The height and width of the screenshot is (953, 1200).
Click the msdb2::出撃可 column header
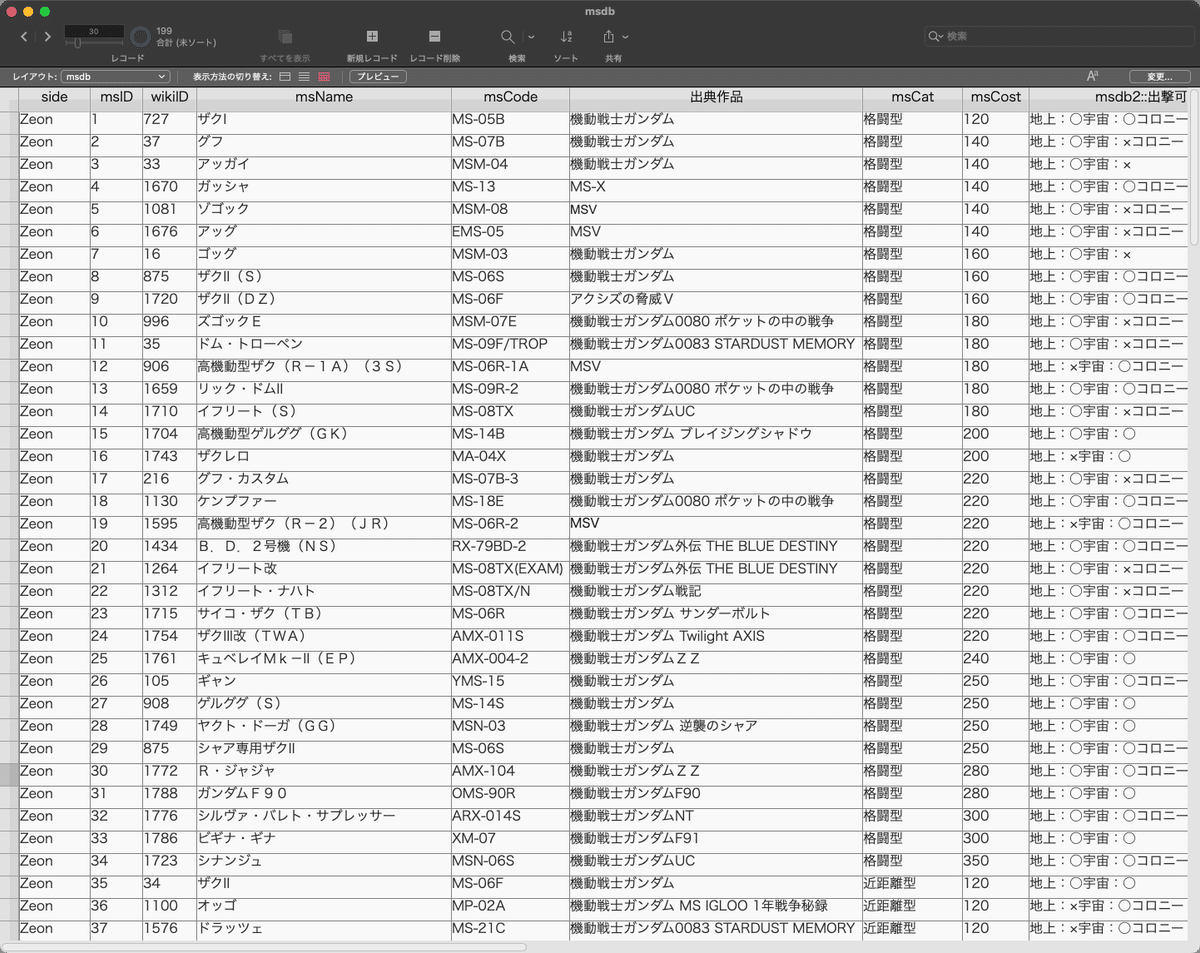pos(1110,97)
